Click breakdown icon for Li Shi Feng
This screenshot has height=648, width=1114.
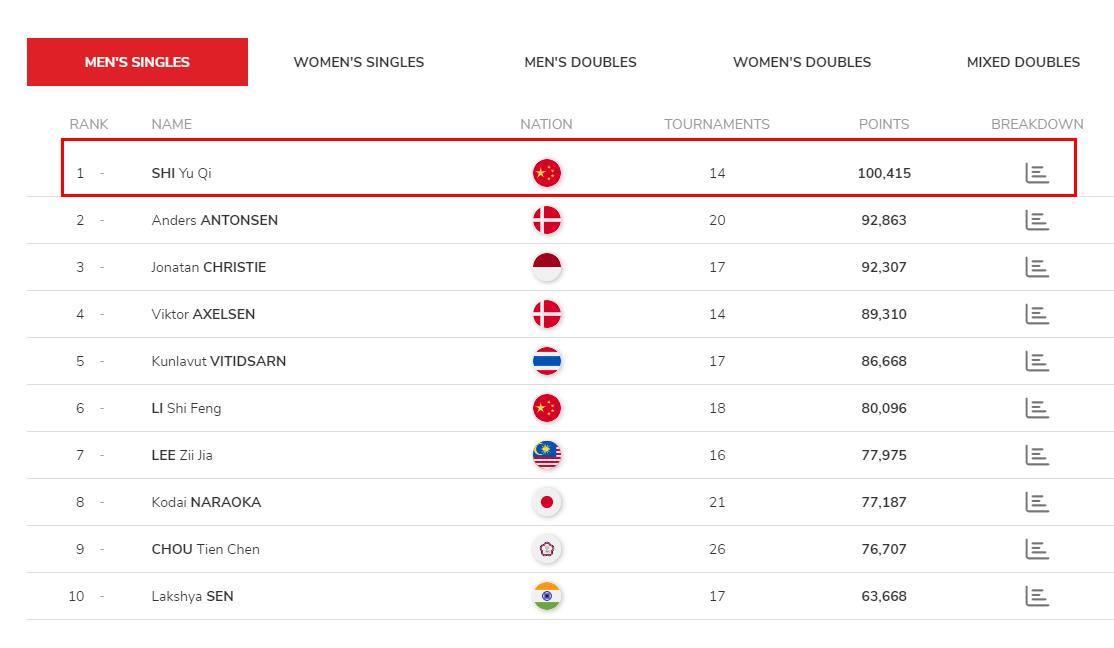[x=1037, y=408]
